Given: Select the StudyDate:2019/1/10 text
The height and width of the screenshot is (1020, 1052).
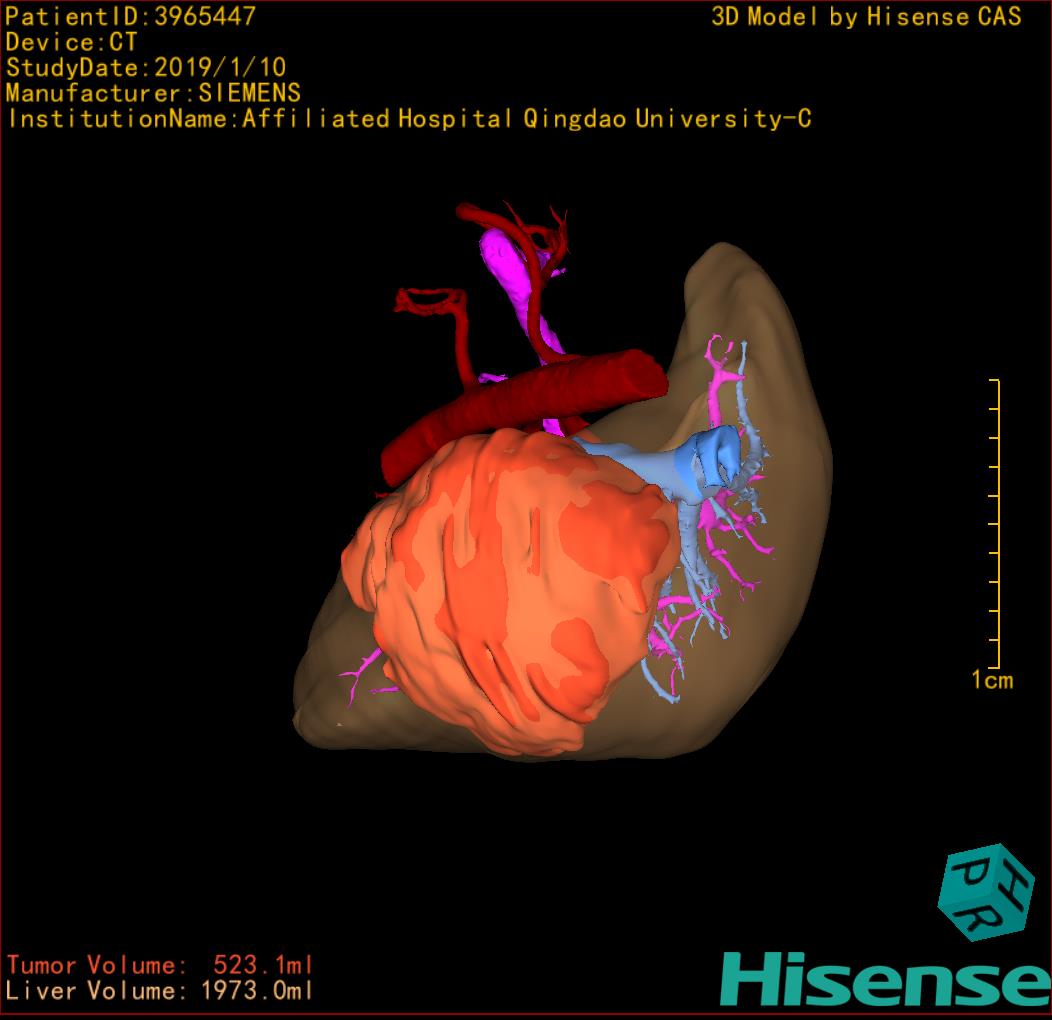Looking at the screenshot, I should (146, 68).
